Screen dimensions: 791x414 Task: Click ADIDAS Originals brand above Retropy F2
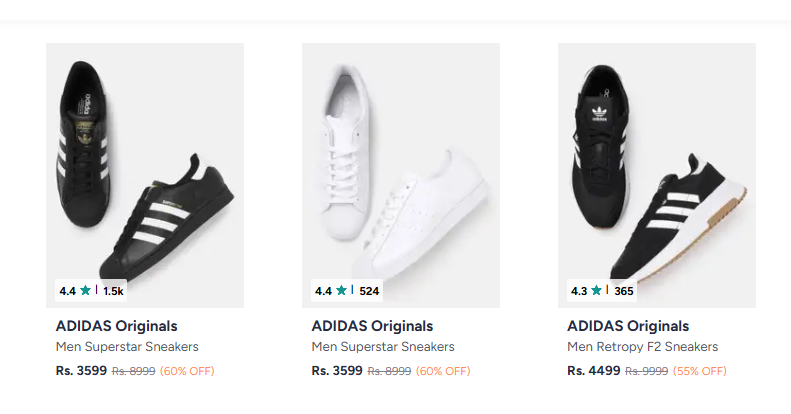click(x=628, y=326)
